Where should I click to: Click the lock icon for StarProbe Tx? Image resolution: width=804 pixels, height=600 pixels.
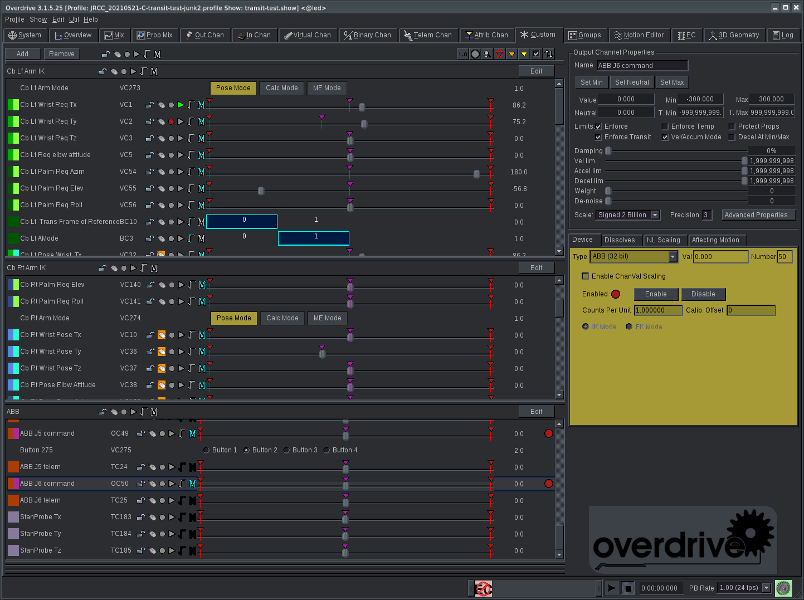pos(140,517)
